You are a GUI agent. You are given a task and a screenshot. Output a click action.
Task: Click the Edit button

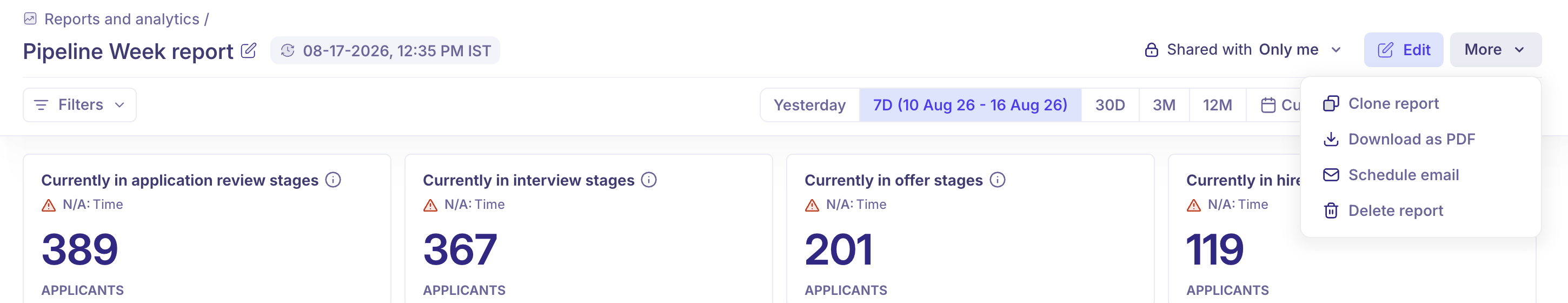1403,50
